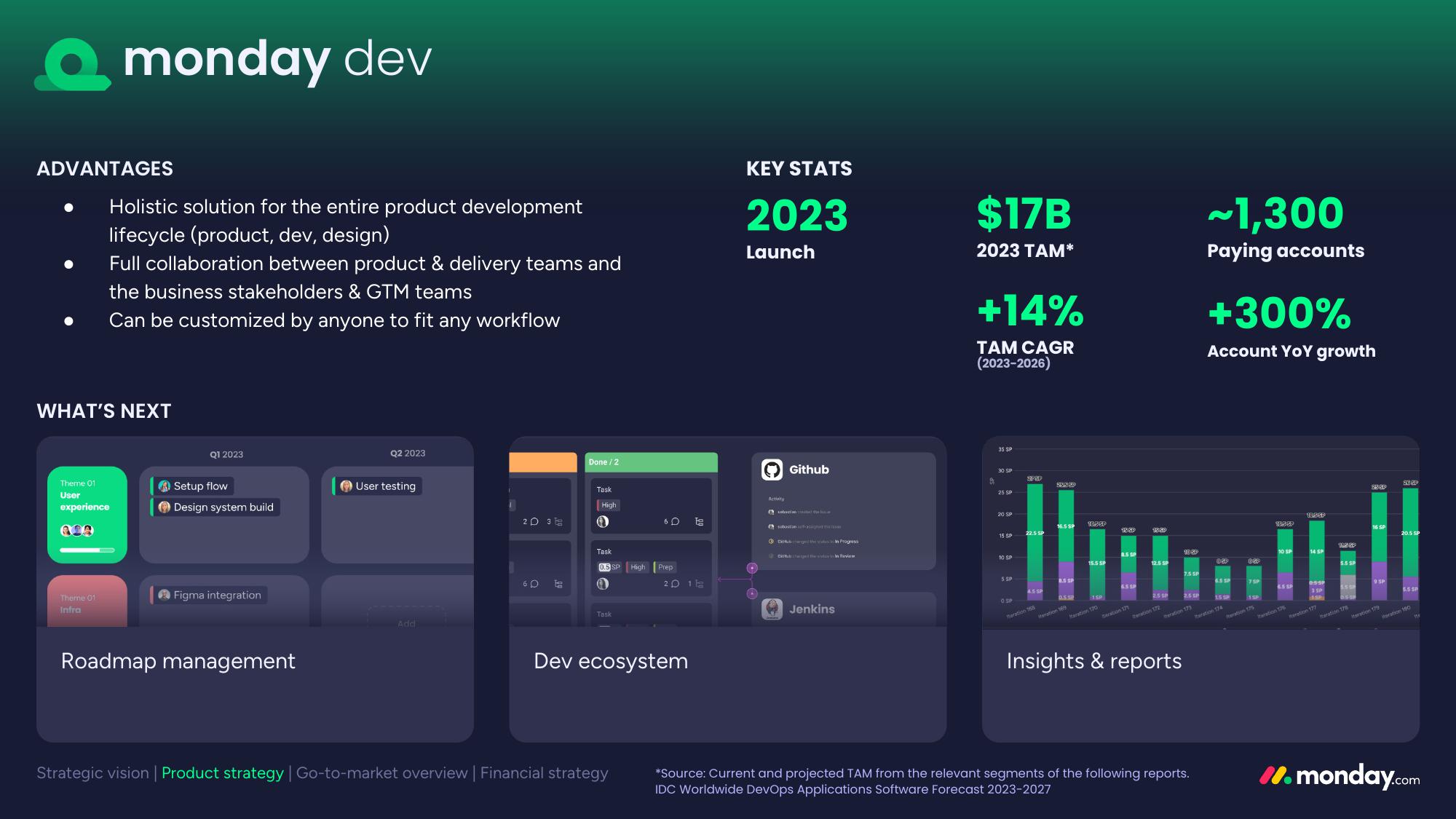Viewport: 1456px width, 819px height.
Task: Click the Dev ecosystem card title
Action: [611, 661]
